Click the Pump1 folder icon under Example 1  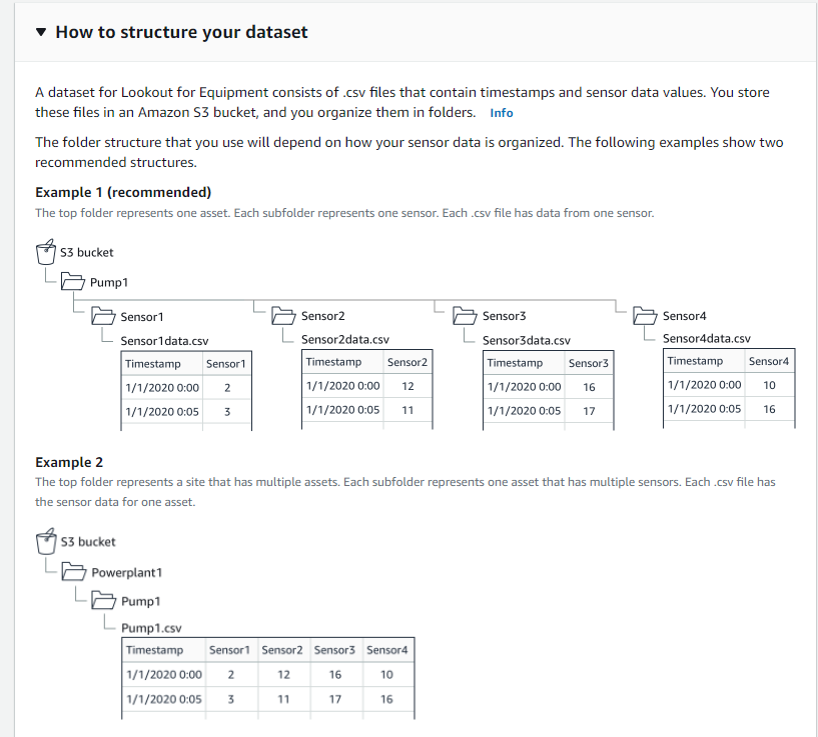click(73, 282)
